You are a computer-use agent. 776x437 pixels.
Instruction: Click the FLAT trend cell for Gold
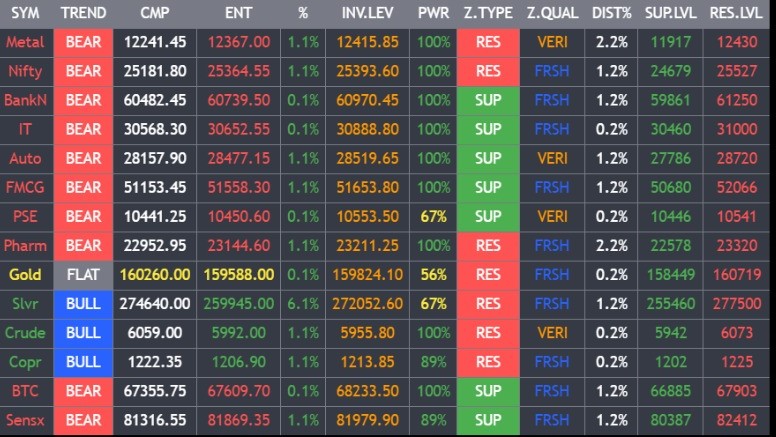click(x=83, y=274)
